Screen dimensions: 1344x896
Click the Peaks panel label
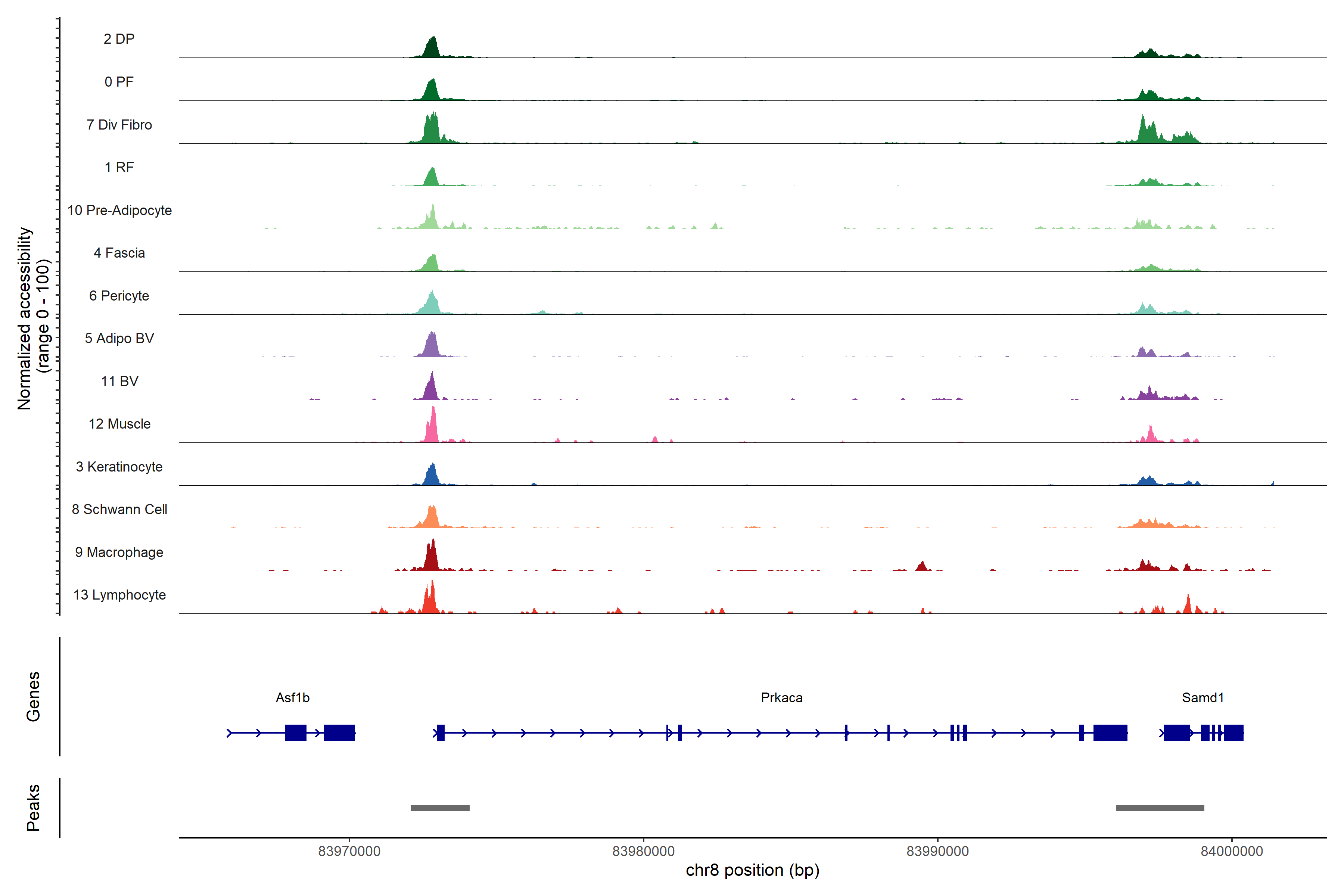pyautogui.click(x=33, y=808)
